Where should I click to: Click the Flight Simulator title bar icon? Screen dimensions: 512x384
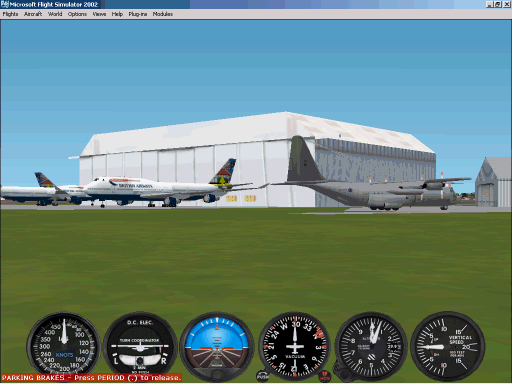pos(5,4)
